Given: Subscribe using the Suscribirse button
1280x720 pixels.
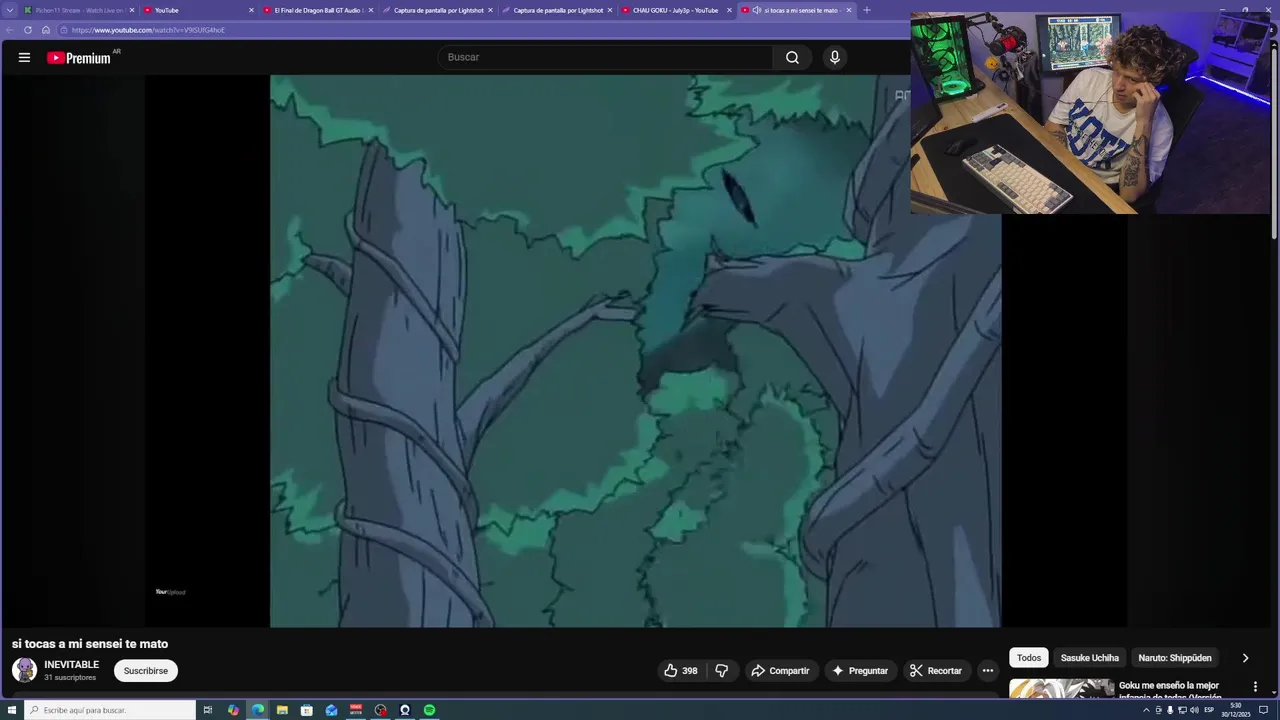Looking at the screenshot, I should pyautogui.click(x=146, y=671).
